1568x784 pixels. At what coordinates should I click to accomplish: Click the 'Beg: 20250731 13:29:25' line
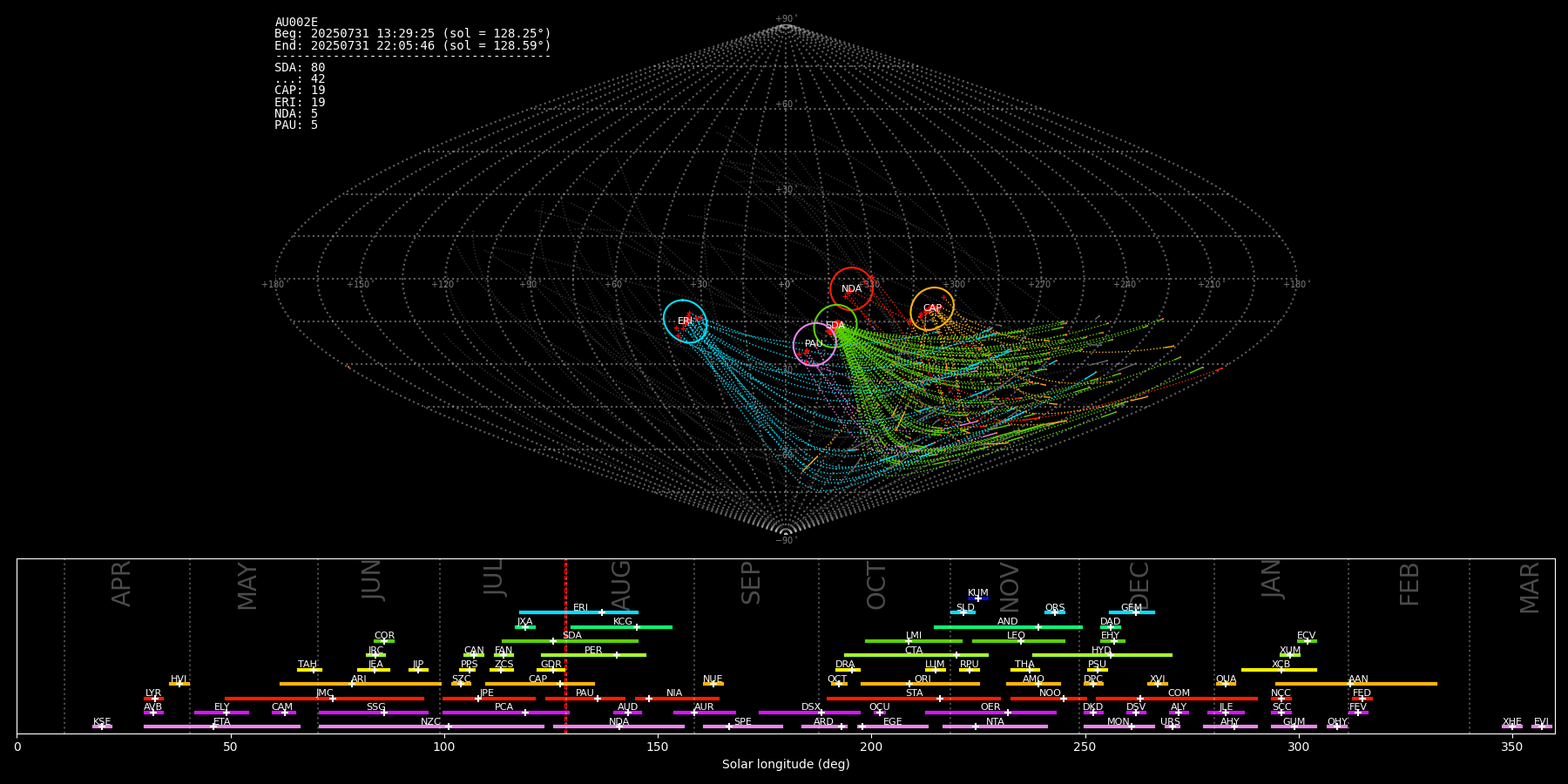click(x=413, y=34)
